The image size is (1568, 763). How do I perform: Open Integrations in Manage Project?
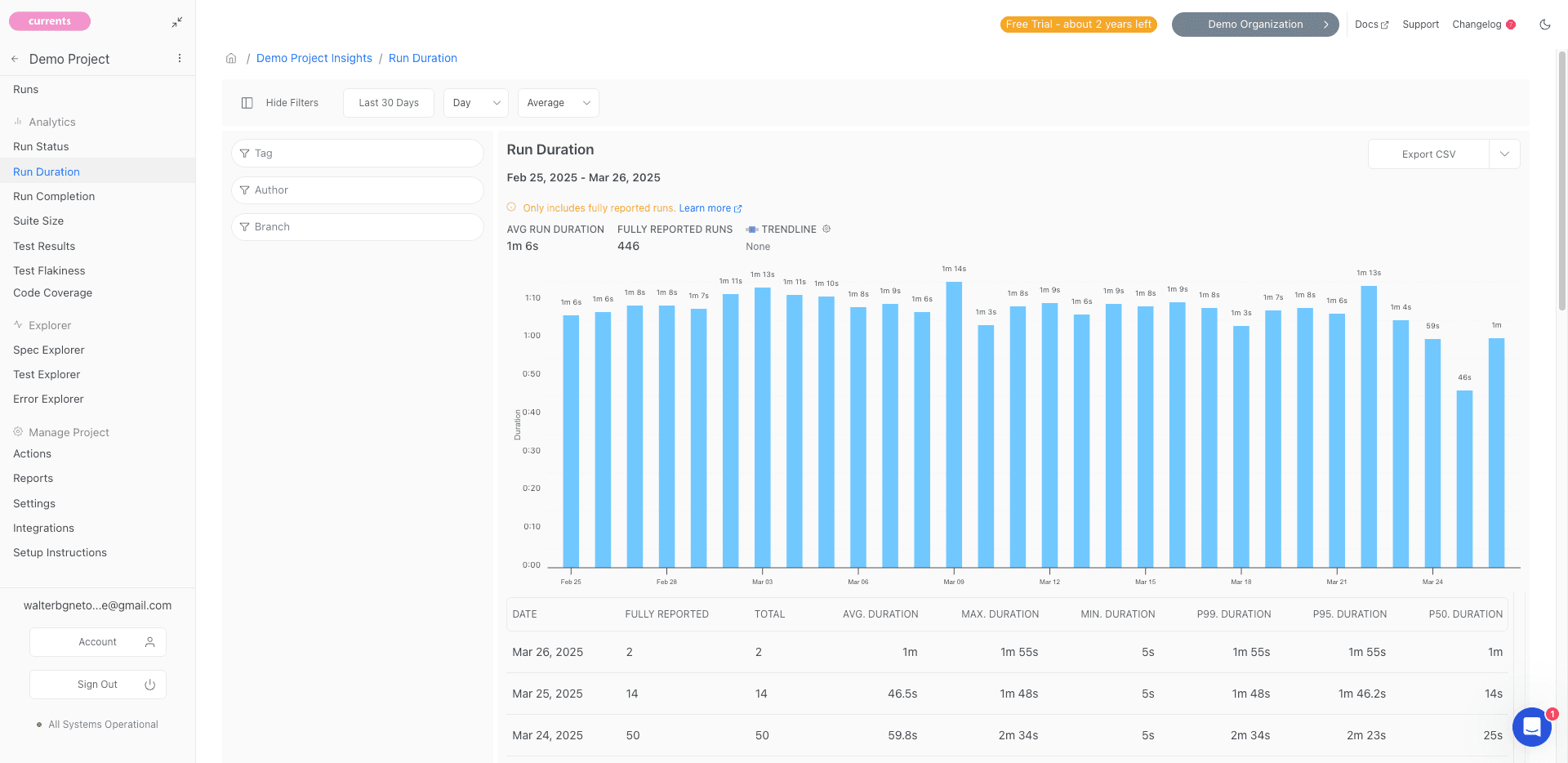43,529
